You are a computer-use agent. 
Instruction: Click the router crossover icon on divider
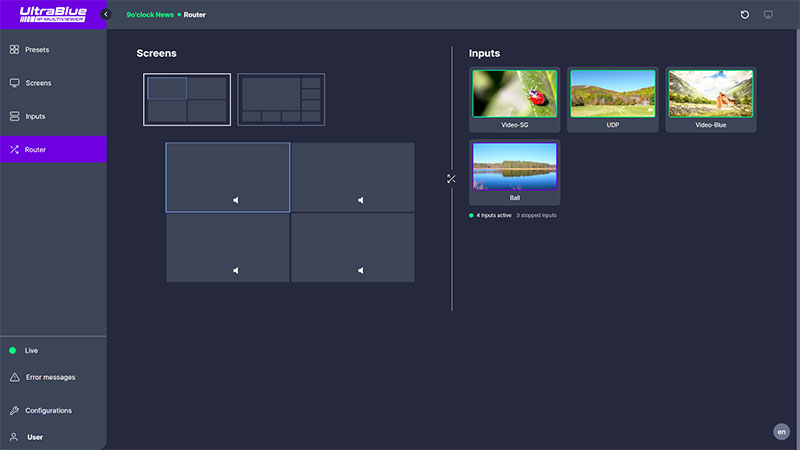point(451,179)
